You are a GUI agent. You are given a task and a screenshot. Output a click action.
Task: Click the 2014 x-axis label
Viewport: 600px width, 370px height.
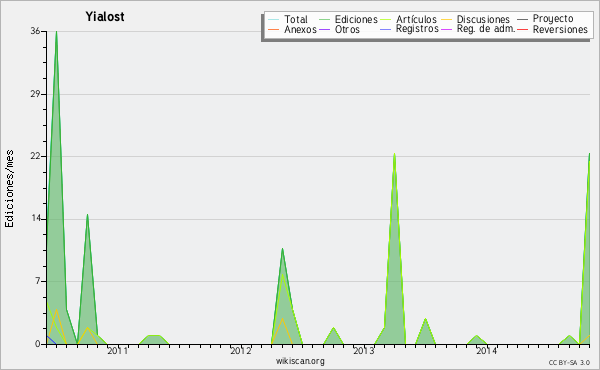tap(486, 350)
